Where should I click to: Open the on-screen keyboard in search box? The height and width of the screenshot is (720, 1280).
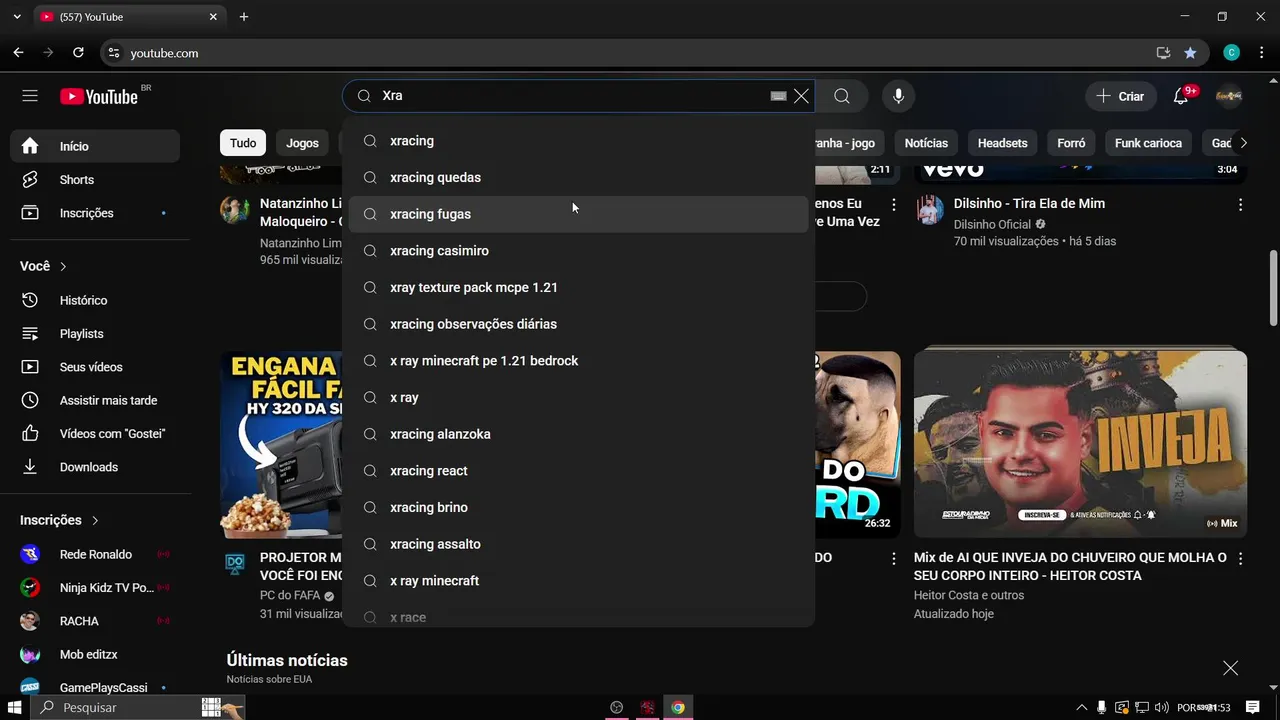(778, 96)
